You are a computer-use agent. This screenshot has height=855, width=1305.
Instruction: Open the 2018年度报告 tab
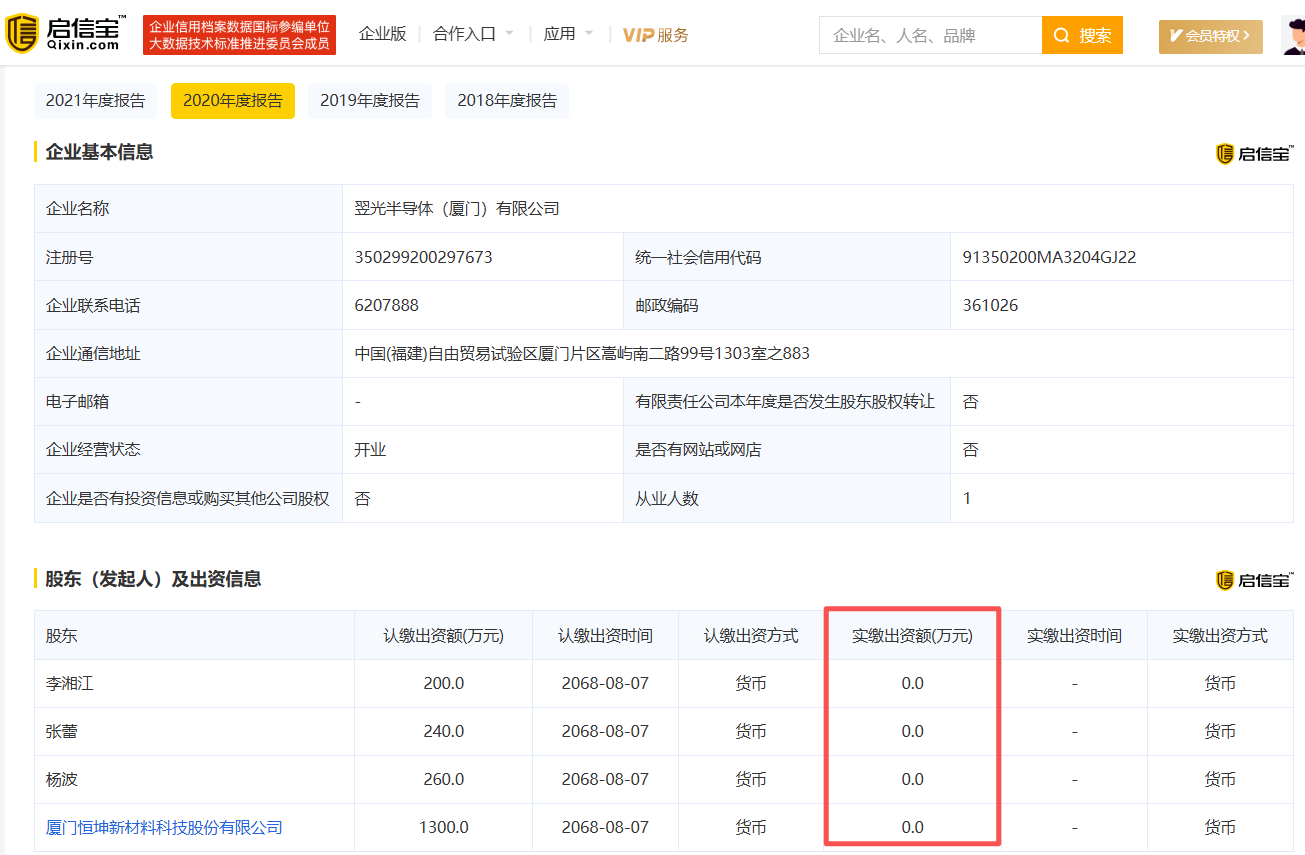(x=506, y=100)
